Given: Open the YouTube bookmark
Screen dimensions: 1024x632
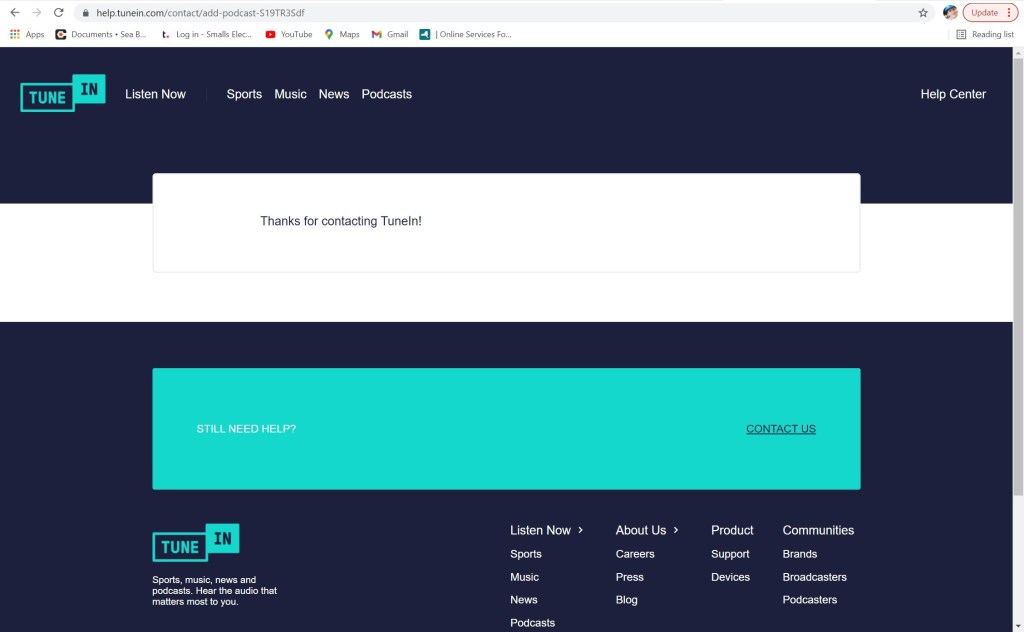Looking at the screenshot, I should (x=288, y=34).
